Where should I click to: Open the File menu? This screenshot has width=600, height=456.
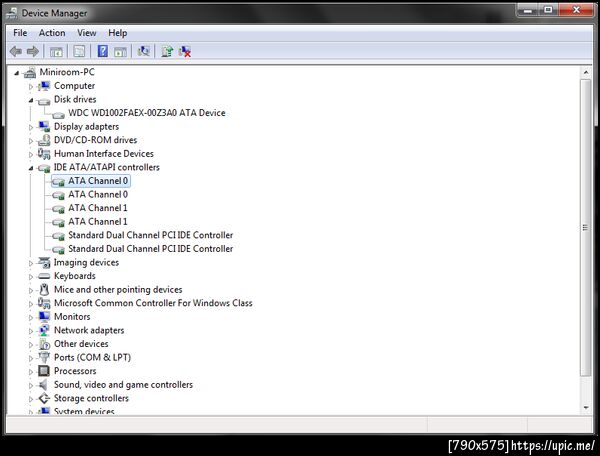(20, 33)
